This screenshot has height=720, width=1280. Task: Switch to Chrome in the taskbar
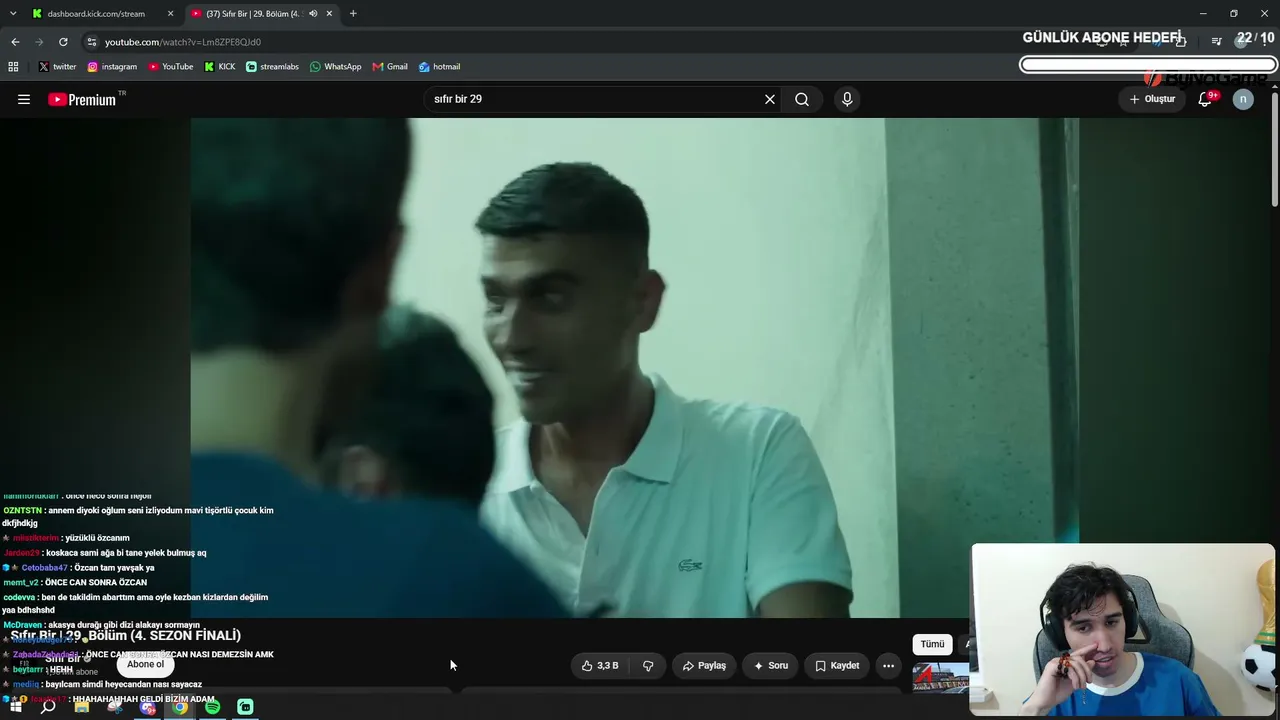click(x=180, y=707)
